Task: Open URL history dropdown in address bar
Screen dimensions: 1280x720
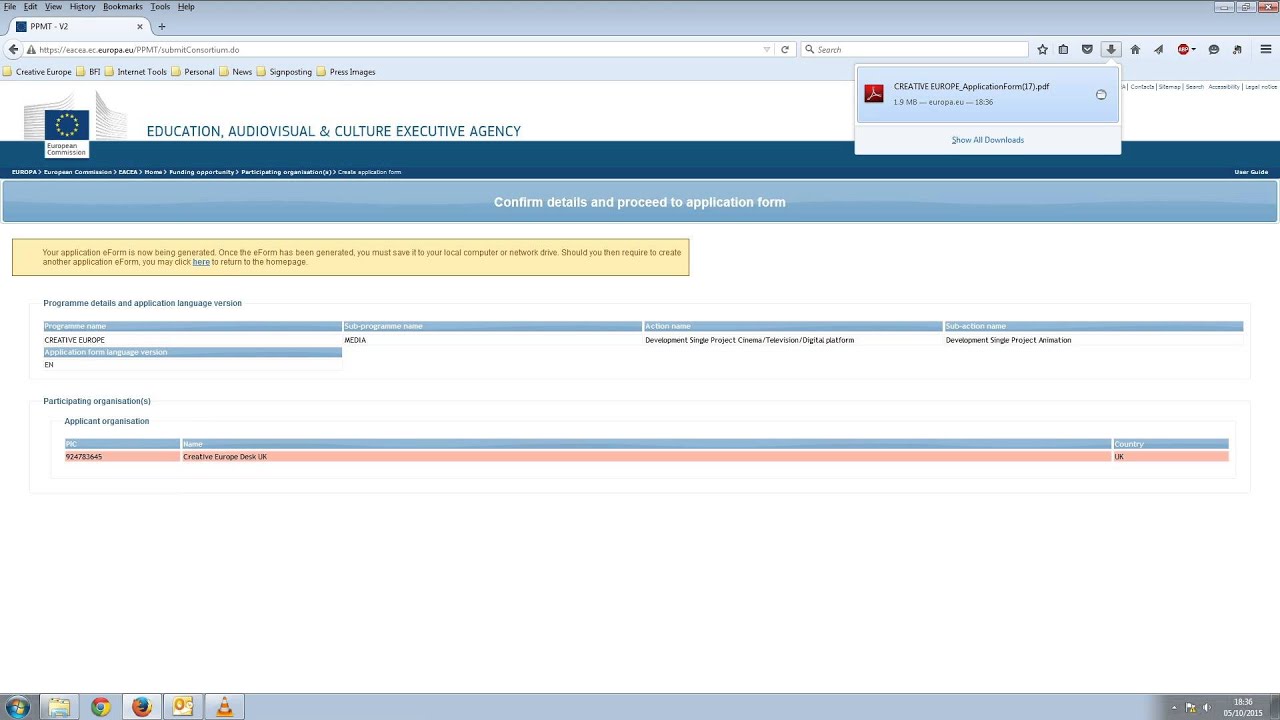Action: 767,49
